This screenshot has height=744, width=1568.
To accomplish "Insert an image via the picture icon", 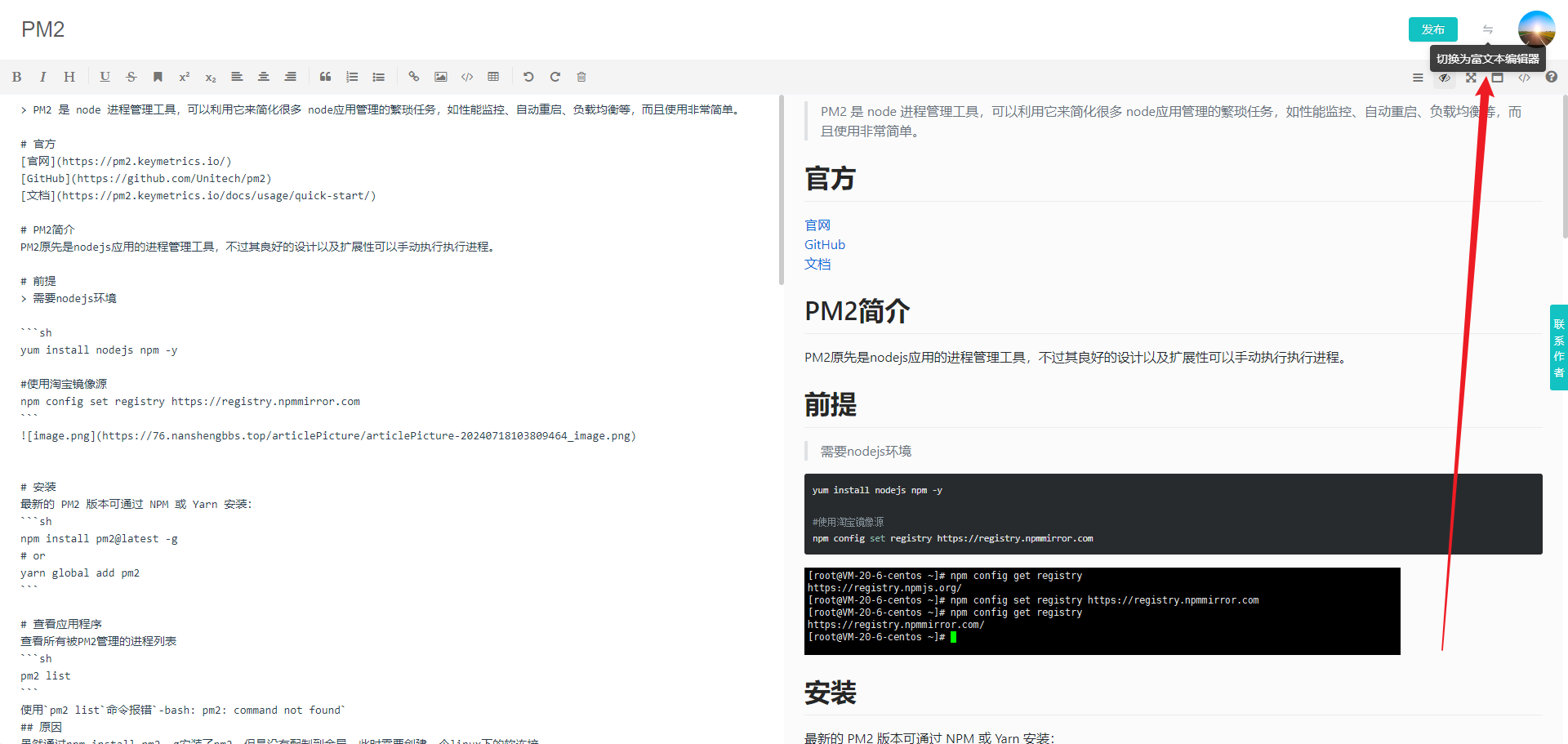I will 440,77.
